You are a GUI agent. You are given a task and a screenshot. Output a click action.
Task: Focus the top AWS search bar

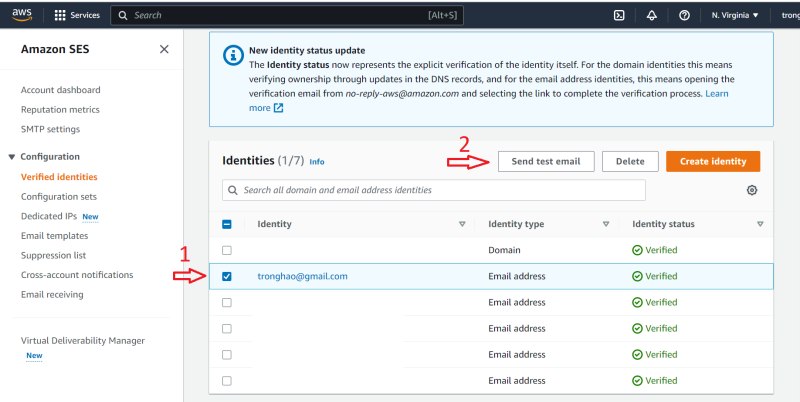click(x=287, y=15)
